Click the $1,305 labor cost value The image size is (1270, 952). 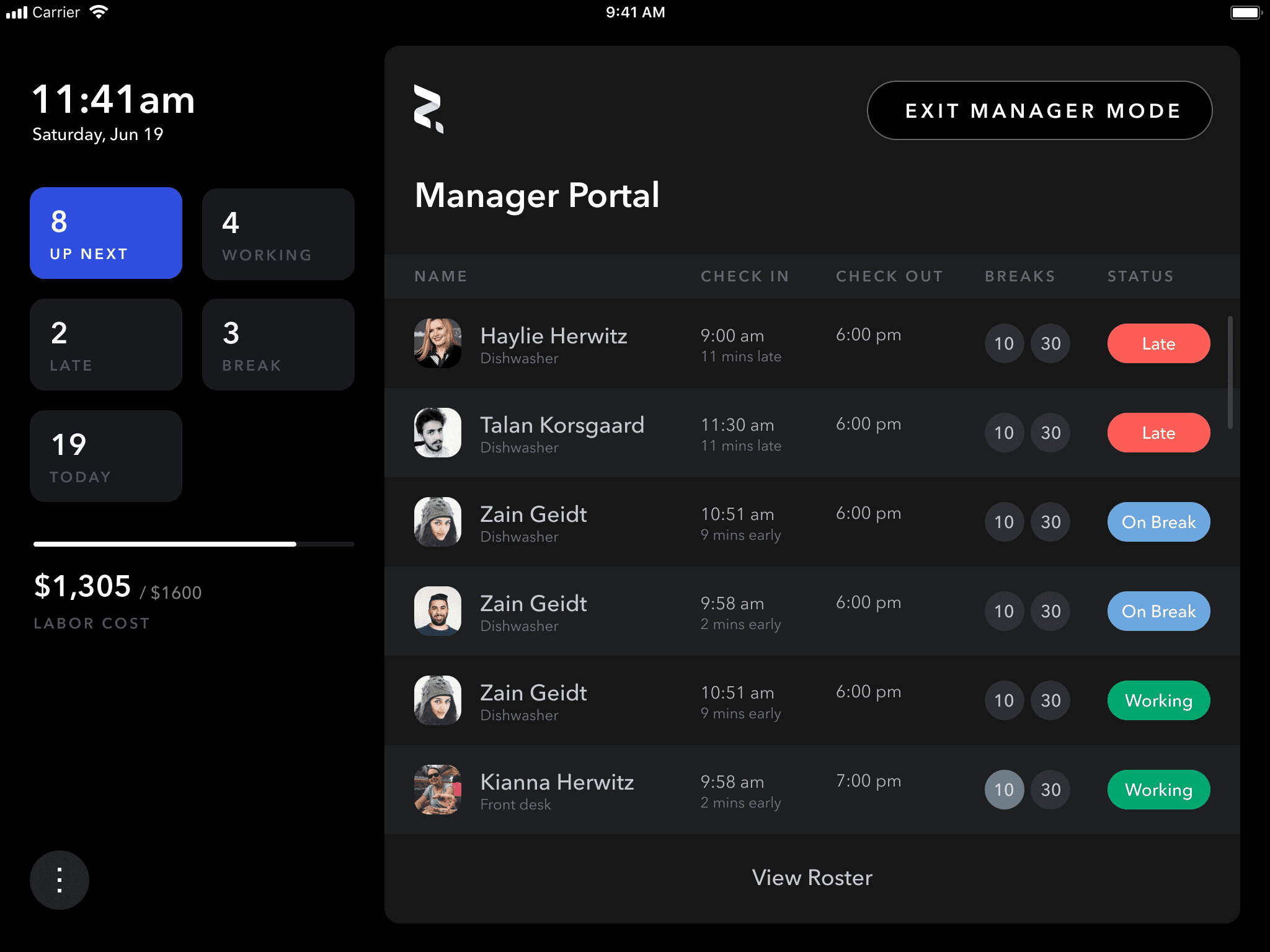click(x=82, y=586)
